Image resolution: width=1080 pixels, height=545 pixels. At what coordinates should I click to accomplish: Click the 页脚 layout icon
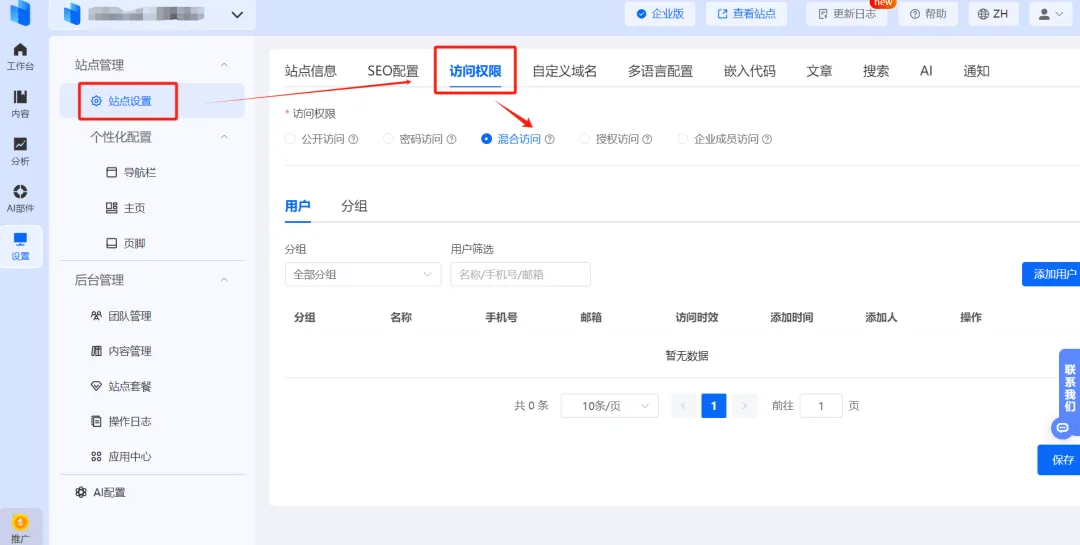tap(112, 243)
